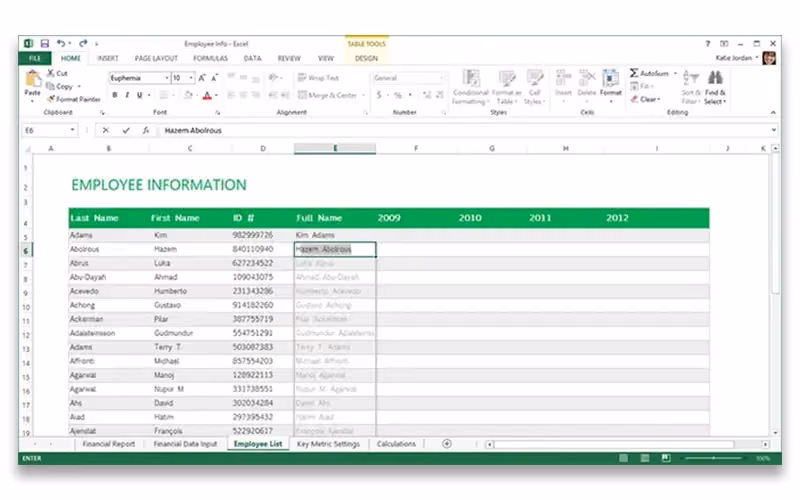800x500 pixels.
Task: Toggle bold formatting
Action: point(115,95)
